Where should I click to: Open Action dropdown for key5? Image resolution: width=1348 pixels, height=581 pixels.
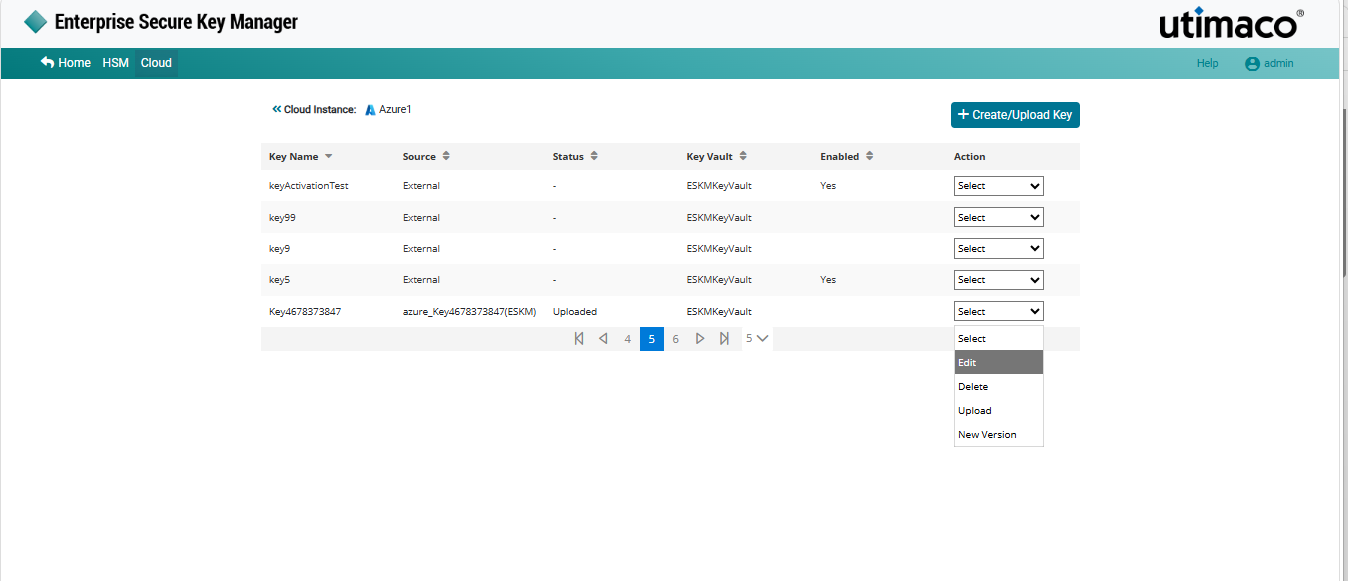point(998,280)
